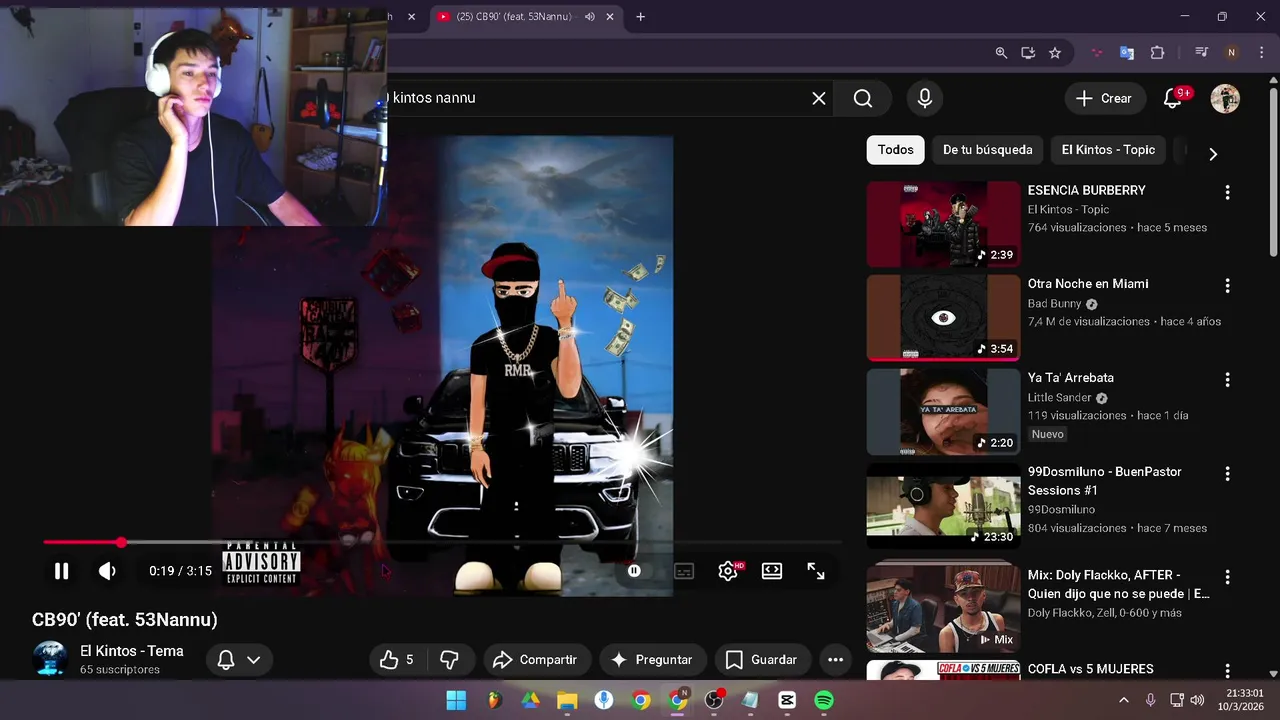Open ESENCIA BURBERRY video thumbnail
The image size is (1280, 720).
pos(943,224)
